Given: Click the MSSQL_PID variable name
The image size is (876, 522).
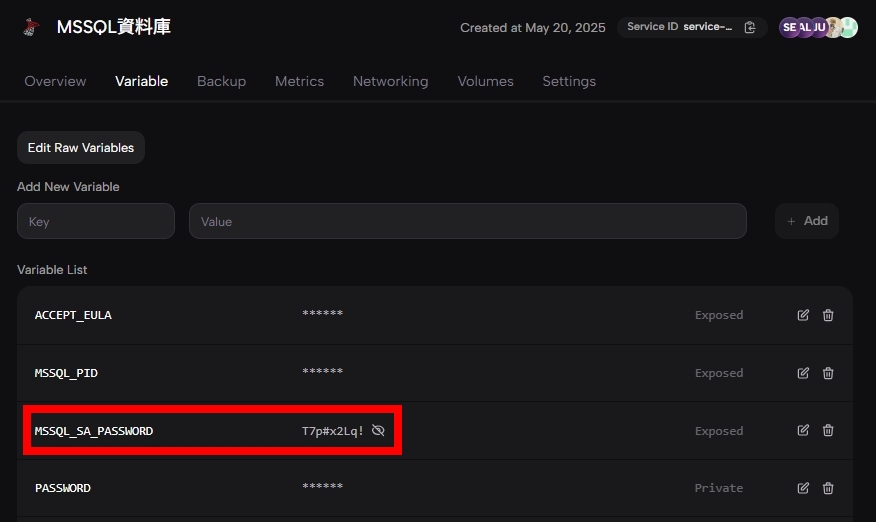Looking at the screenshot, I should 66,373.
